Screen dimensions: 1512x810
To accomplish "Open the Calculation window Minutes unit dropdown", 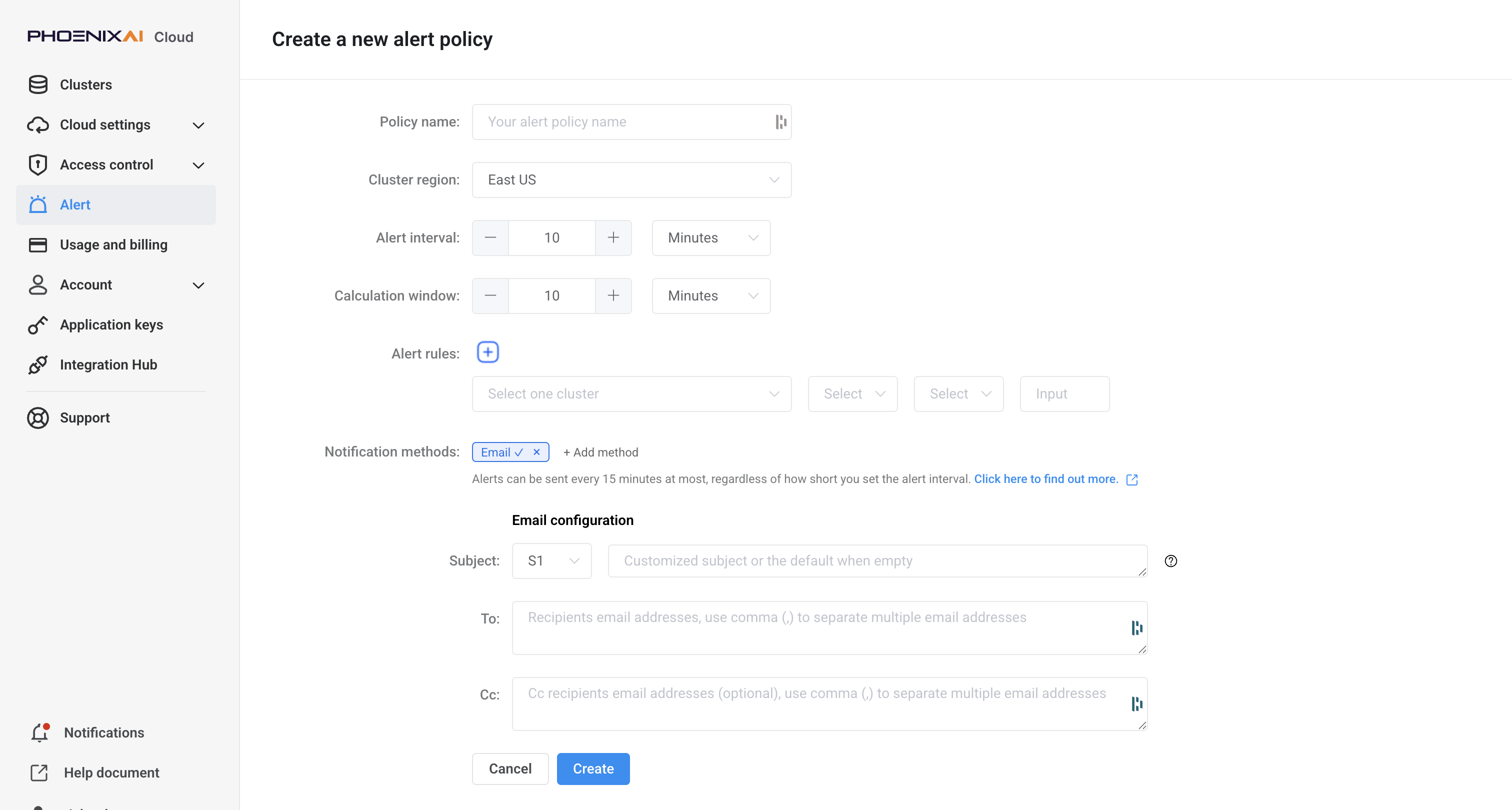I will coord(711,295).
